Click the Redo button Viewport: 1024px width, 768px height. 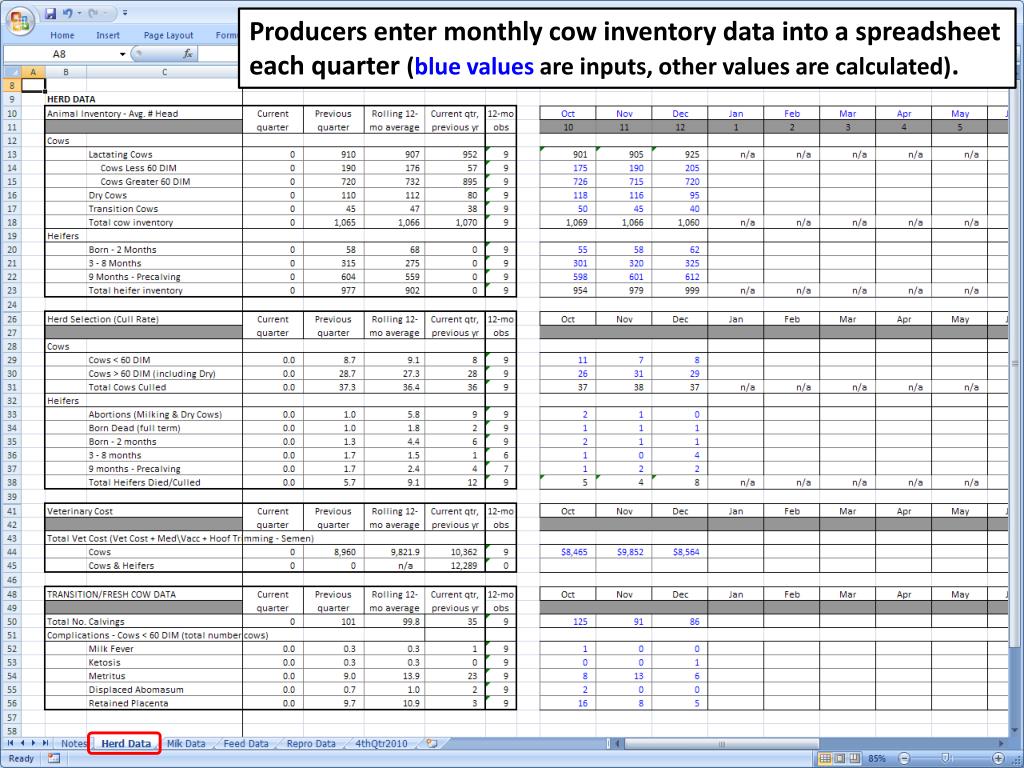[93, 13]
